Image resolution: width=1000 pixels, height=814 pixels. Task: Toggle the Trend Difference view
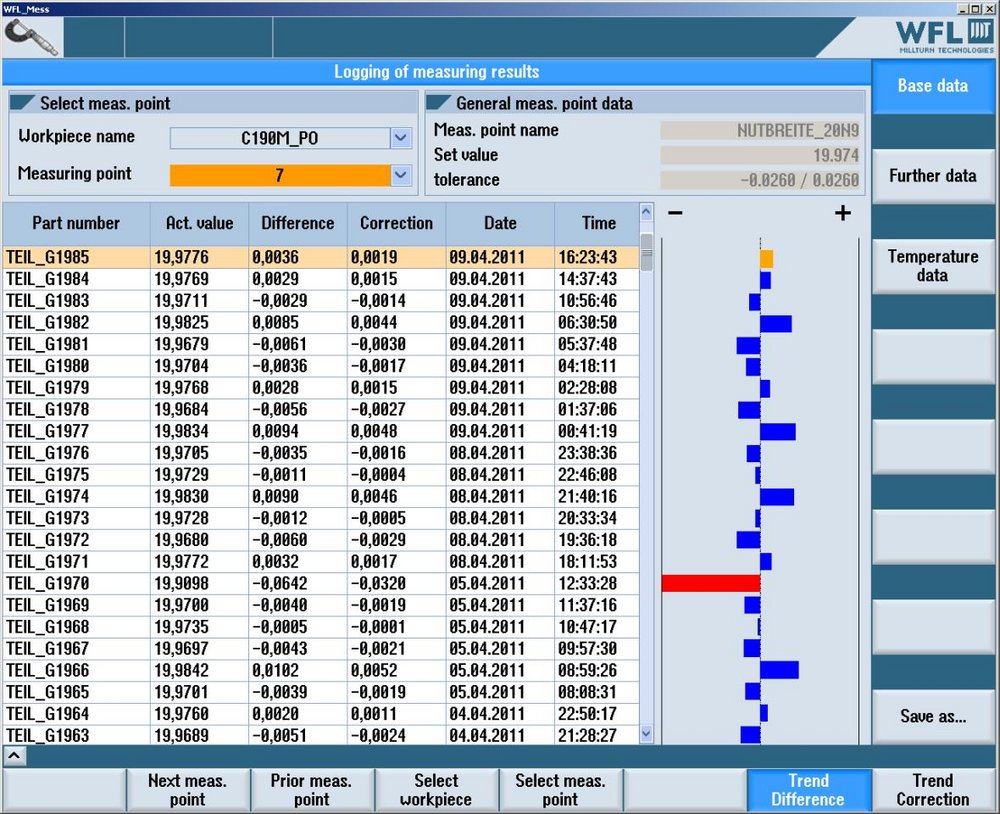coord(808,790)
